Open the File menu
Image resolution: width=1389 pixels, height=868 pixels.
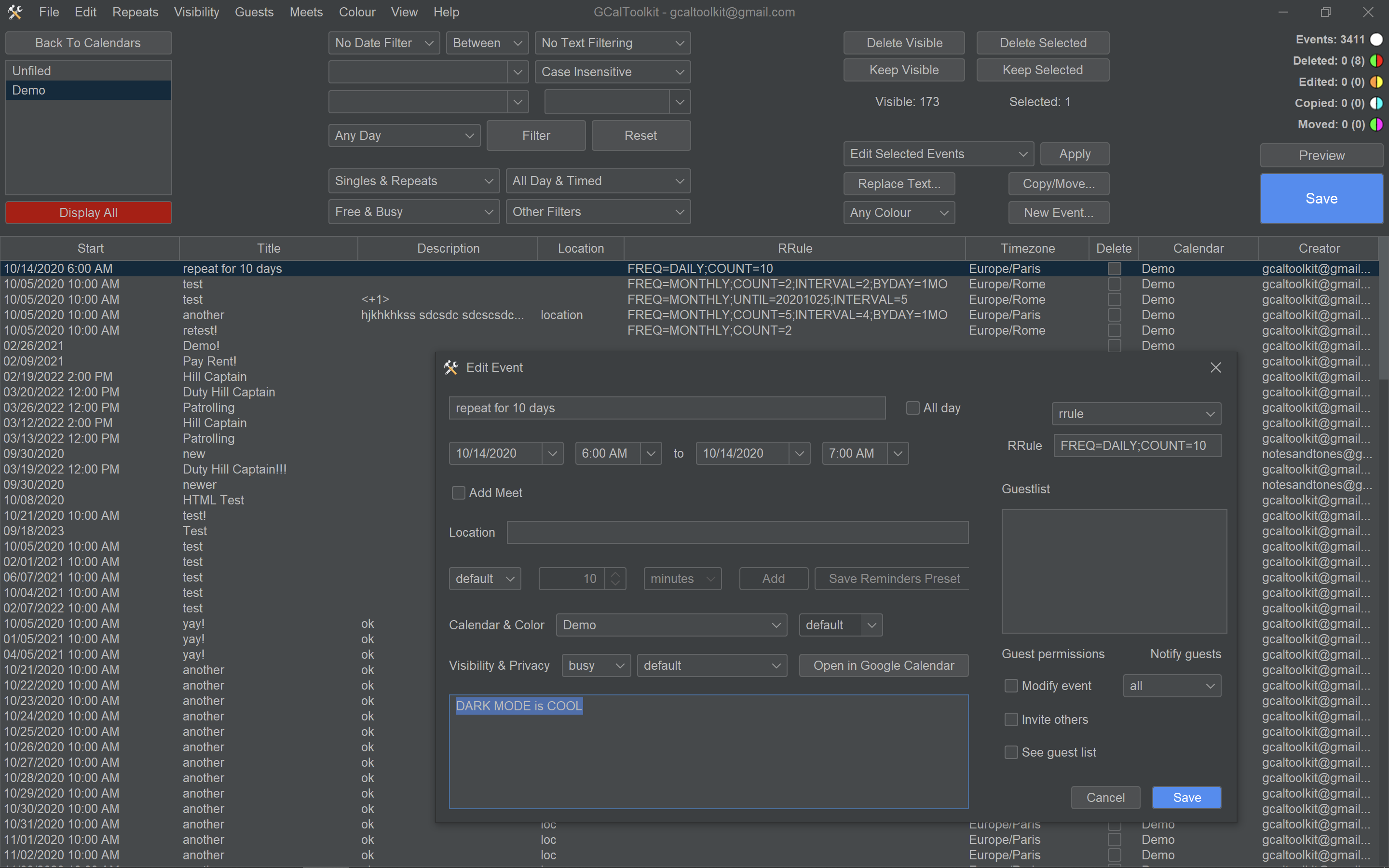49,12
